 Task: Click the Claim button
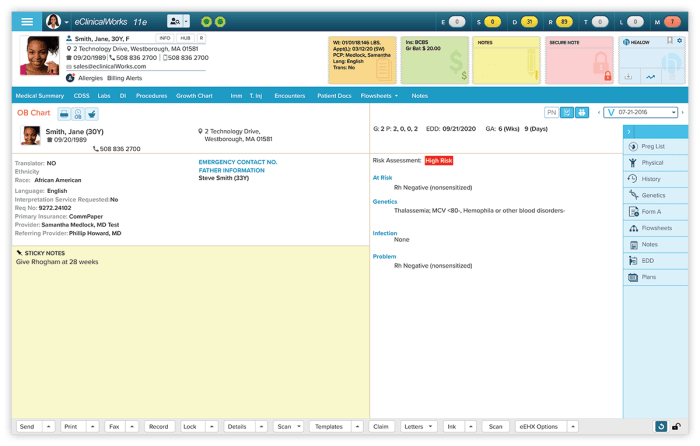[381, 427]
